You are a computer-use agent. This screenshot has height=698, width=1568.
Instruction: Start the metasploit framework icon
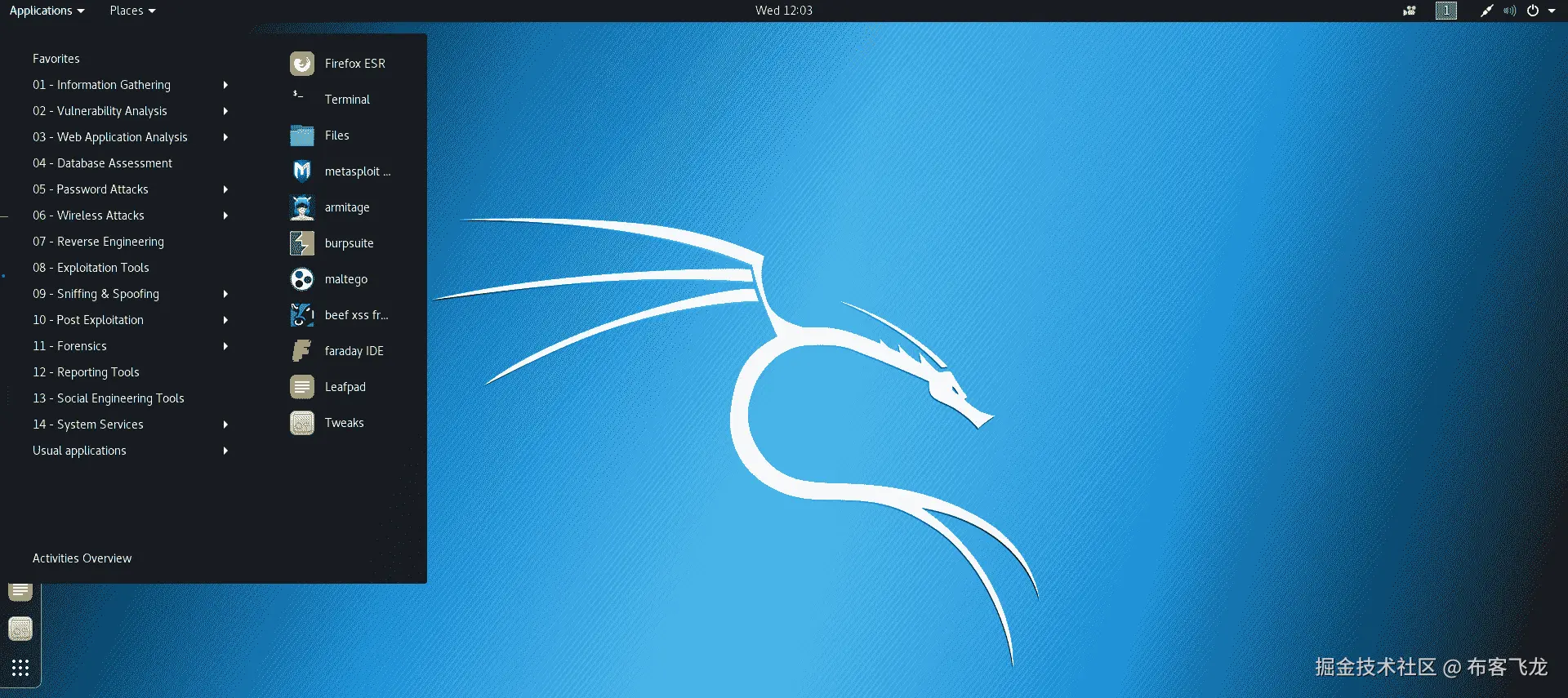[302, 171]
